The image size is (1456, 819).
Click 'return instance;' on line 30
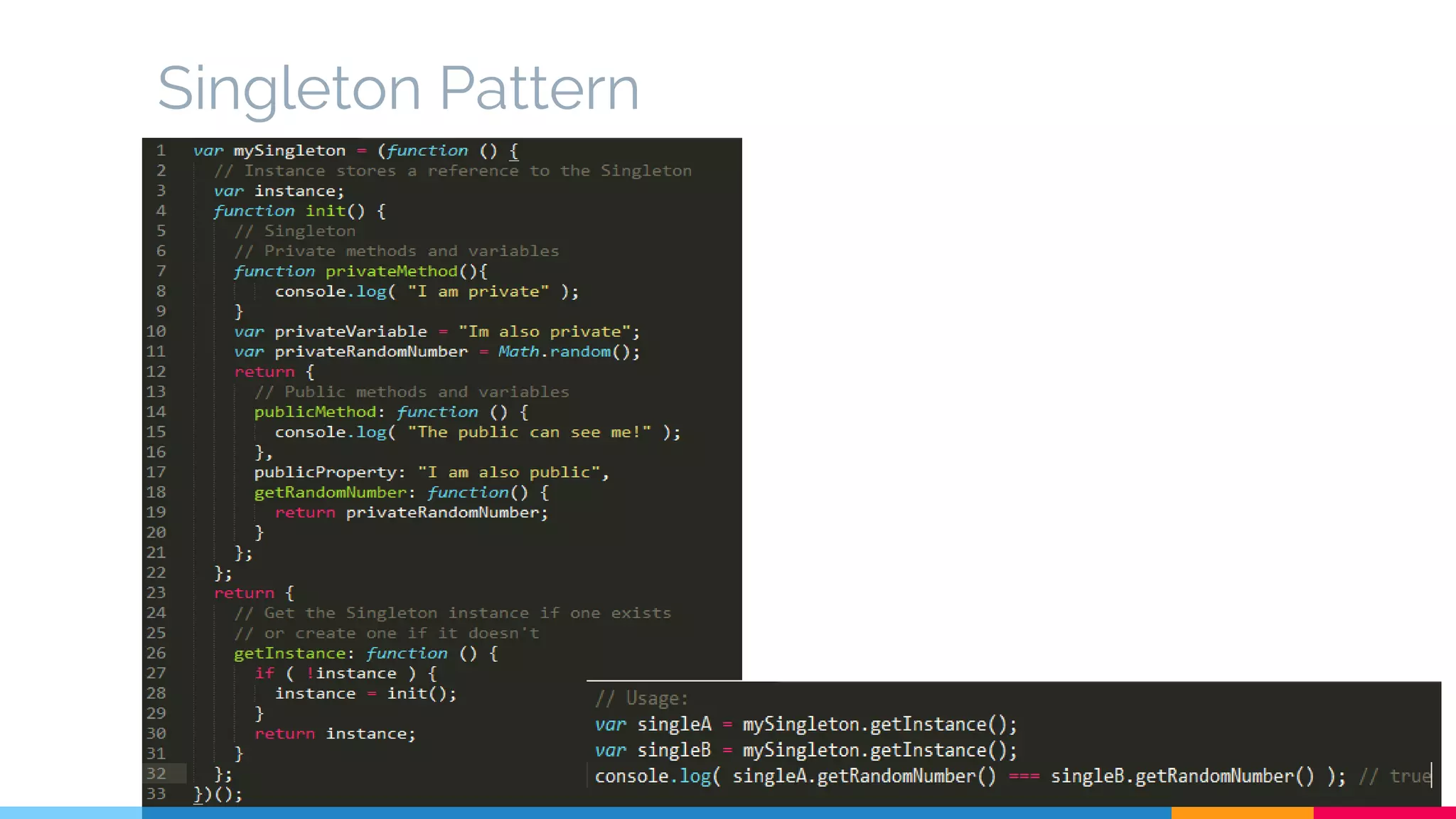336,734
